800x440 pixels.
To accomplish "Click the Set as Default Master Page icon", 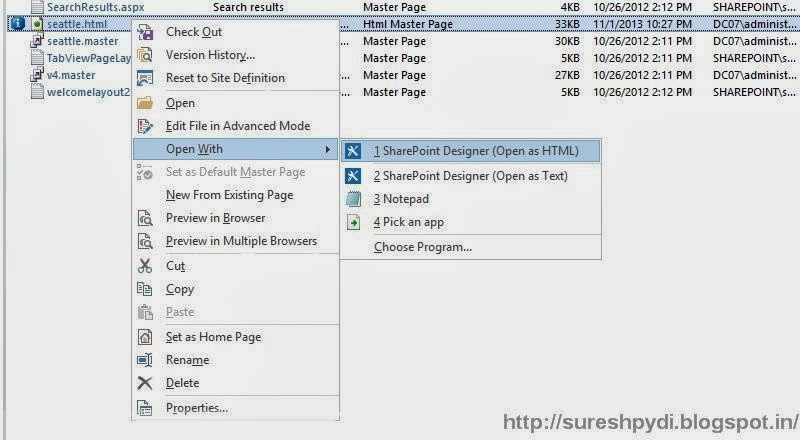I will (145, 172).
